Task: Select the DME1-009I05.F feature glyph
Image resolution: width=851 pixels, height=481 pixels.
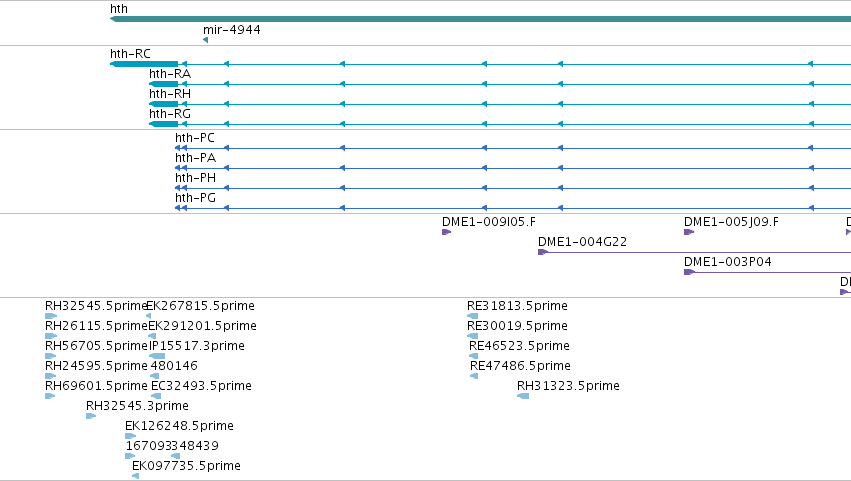Action: [446, 232]
